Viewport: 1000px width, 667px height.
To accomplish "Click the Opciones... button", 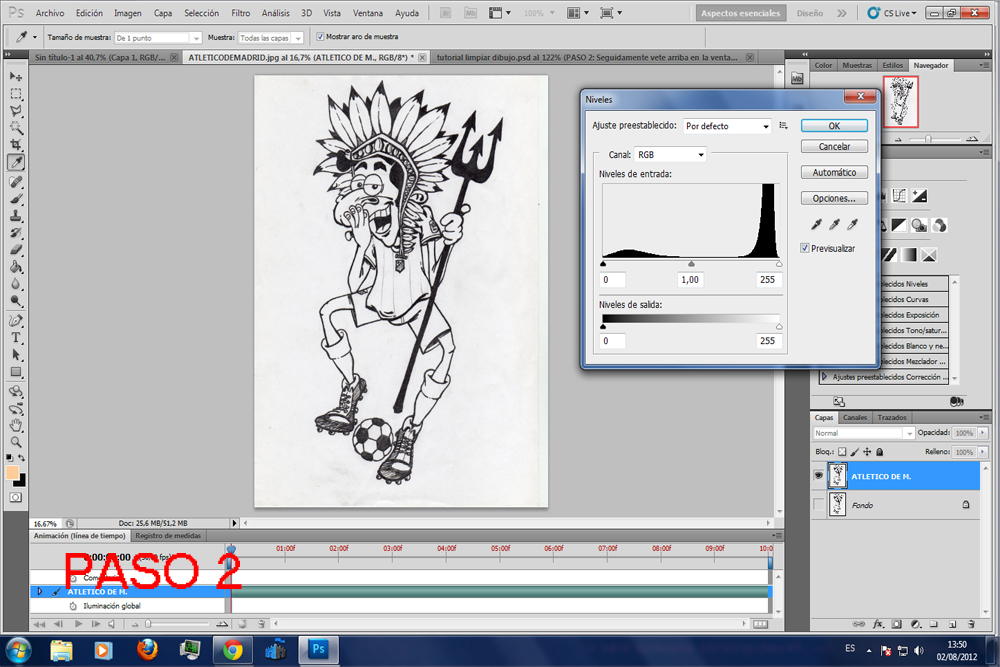I will tap(834, 198).
